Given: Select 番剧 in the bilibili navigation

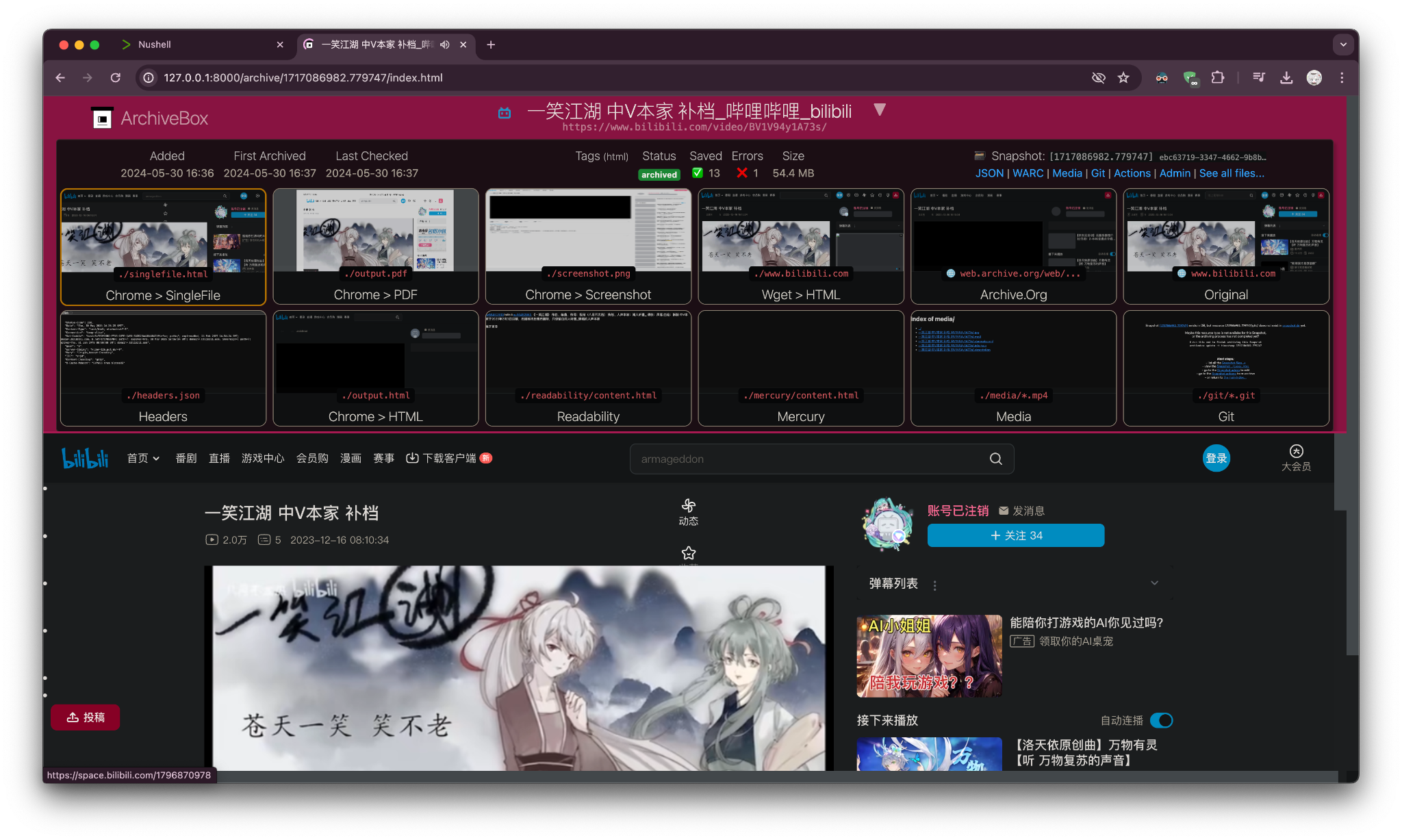Looking at the screenshot, I should coord(186,458).
